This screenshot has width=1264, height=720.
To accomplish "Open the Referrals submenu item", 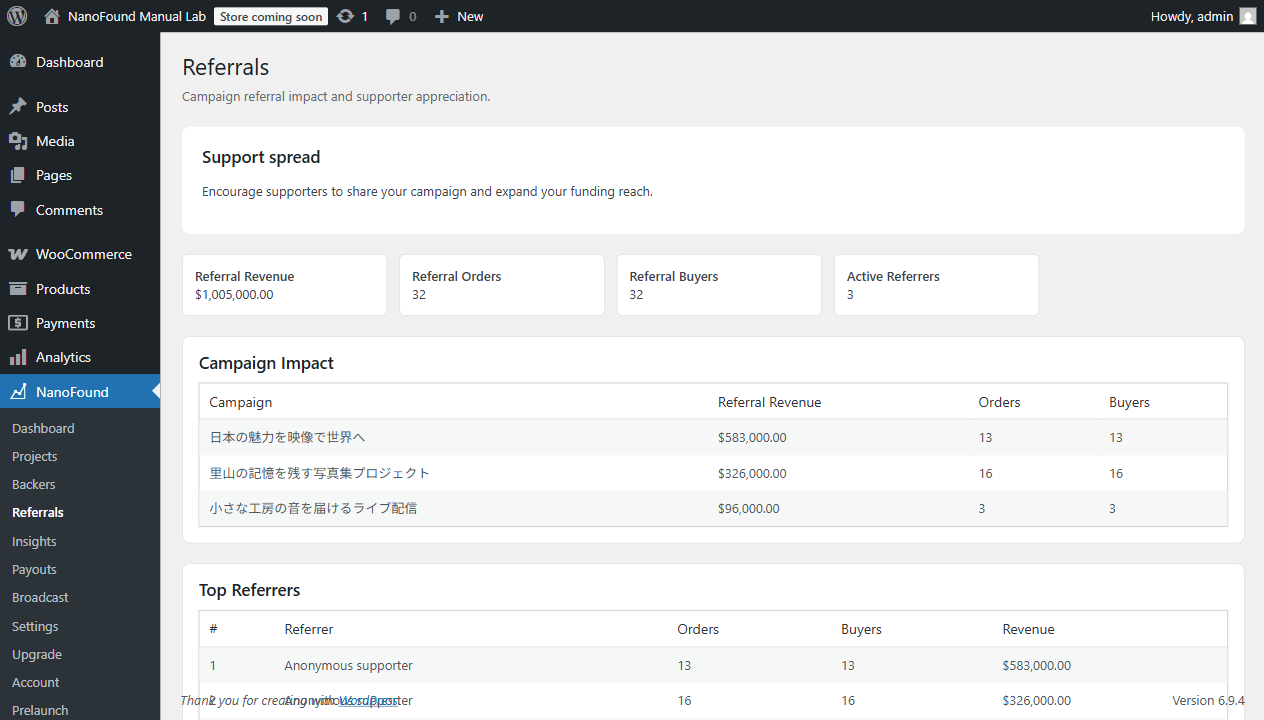I will click(x=38, y=512).
